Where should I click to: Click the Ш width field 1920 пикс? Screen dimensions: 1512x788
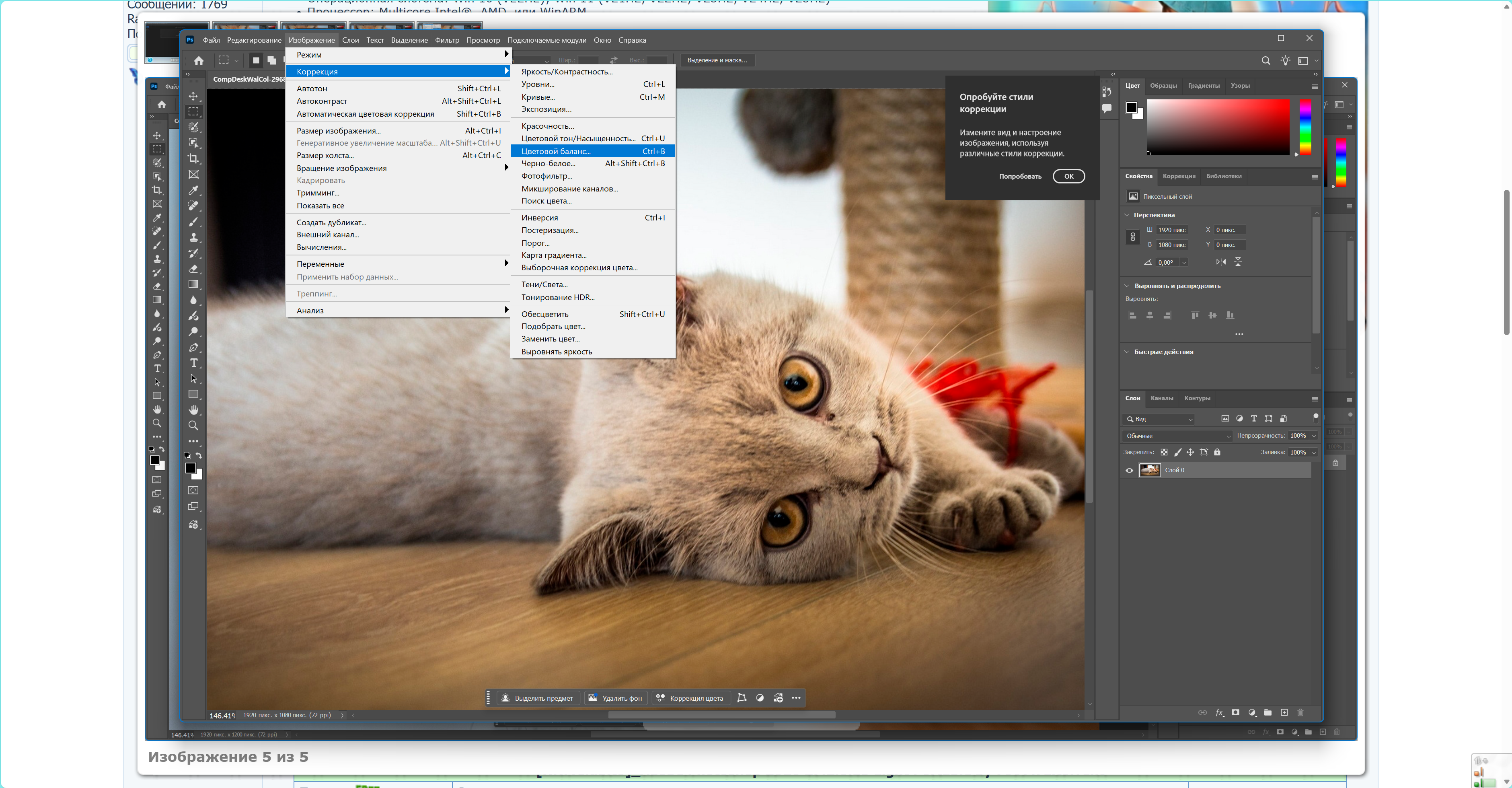coord(1171,230)
